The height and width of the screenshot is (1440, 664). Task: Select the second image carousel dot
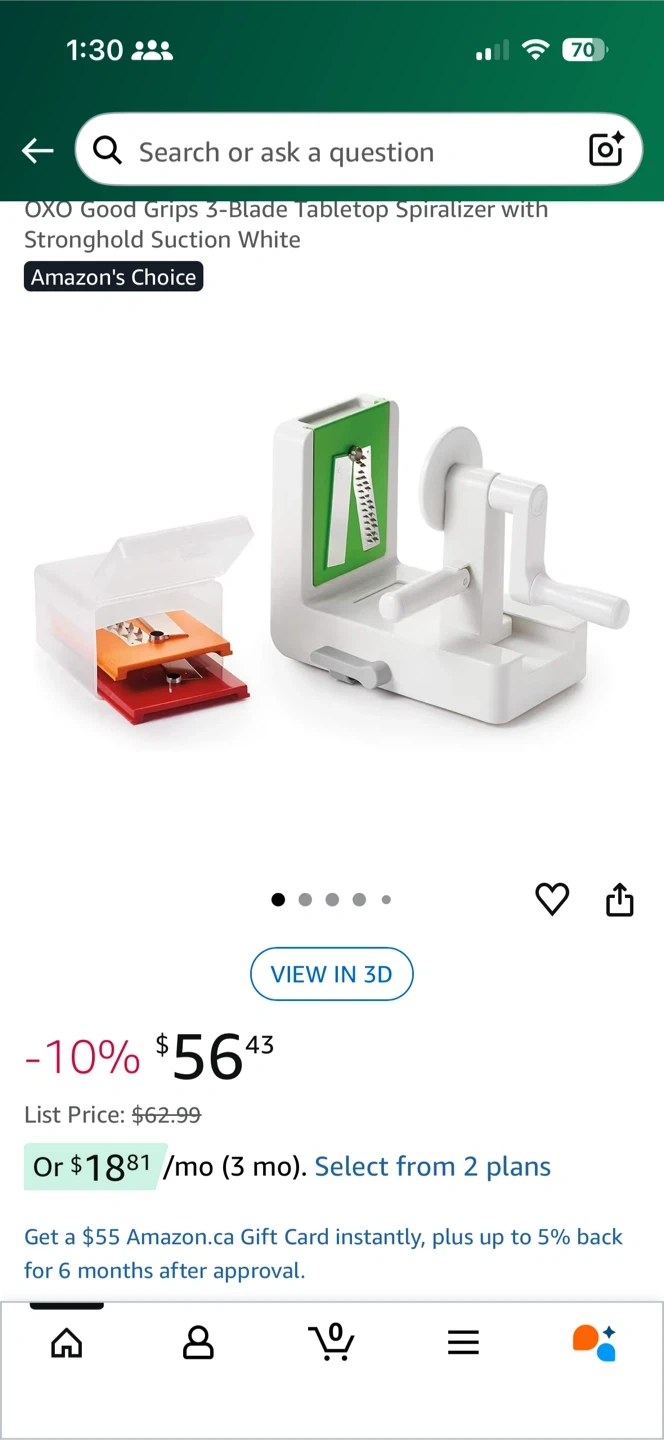coord(305,899)
